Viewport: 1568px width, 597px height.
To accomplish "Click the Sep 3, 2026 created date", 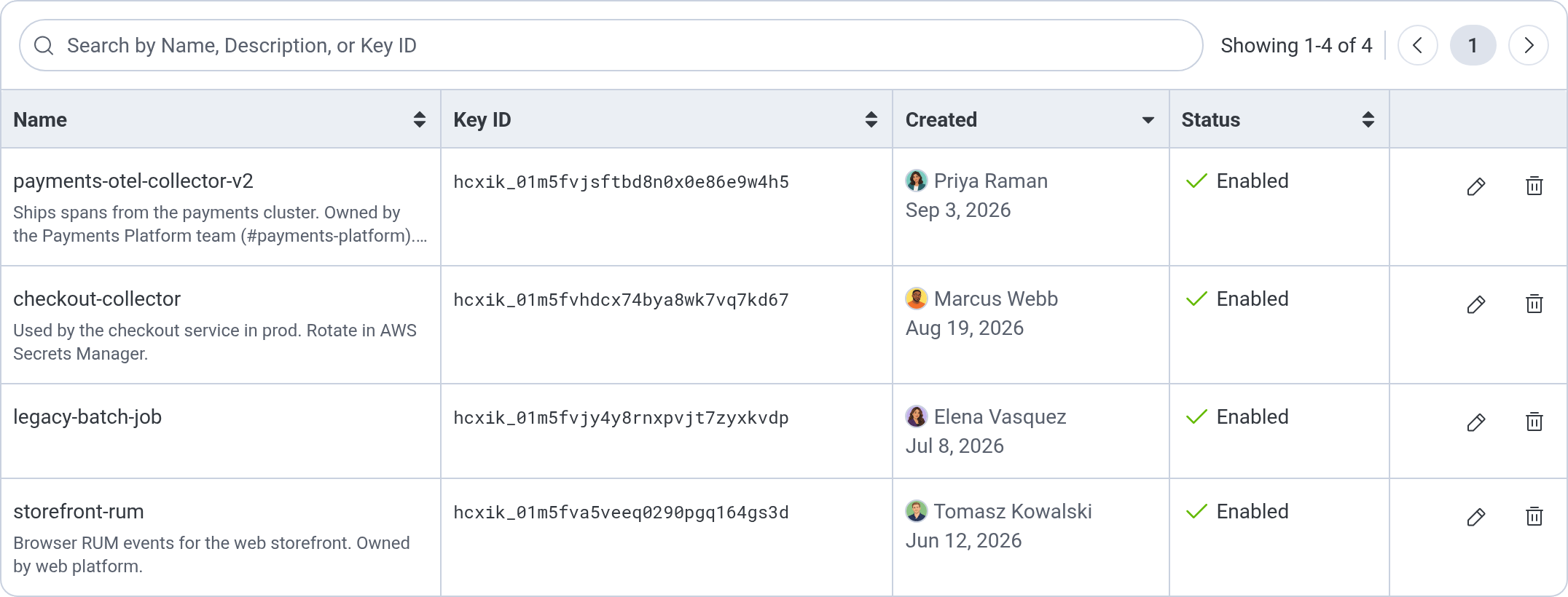I will pyautogui.click(x=958, y=210).
